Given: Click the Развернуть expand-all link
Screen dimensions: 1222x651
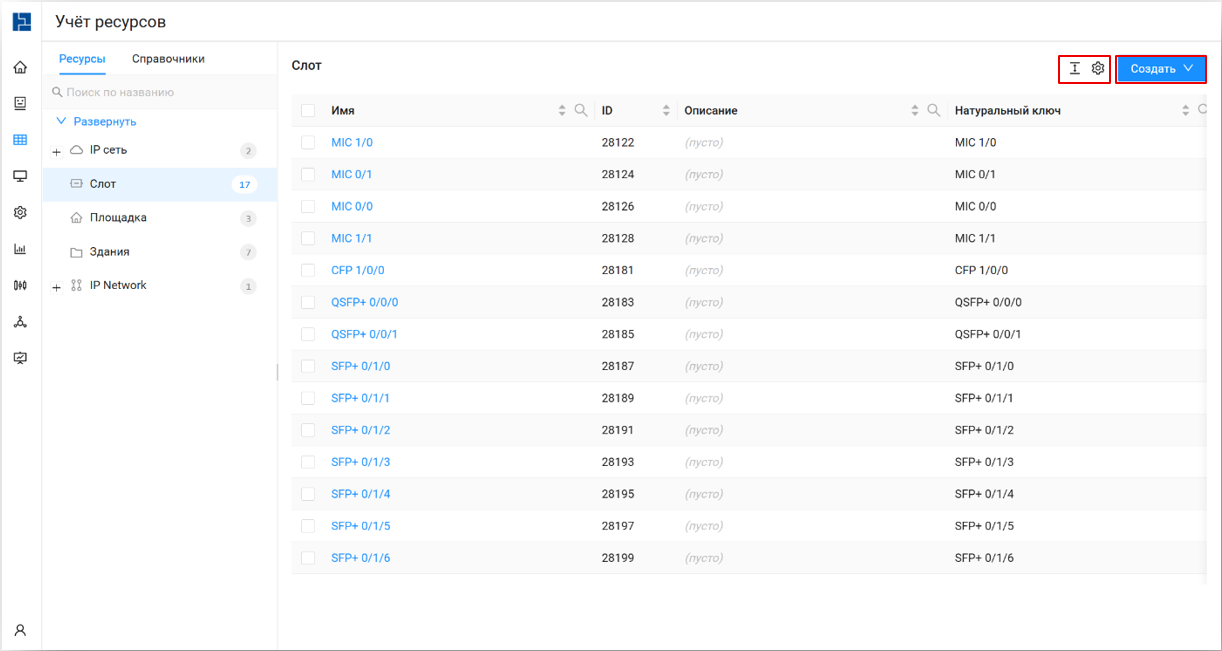Looking at the screenshot, I should 104,122.
